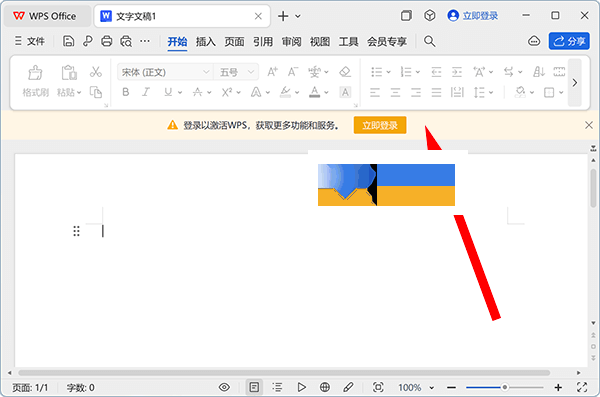Switch to the 视图 tab
The image size is (600, 397).
tap(320, 41)
